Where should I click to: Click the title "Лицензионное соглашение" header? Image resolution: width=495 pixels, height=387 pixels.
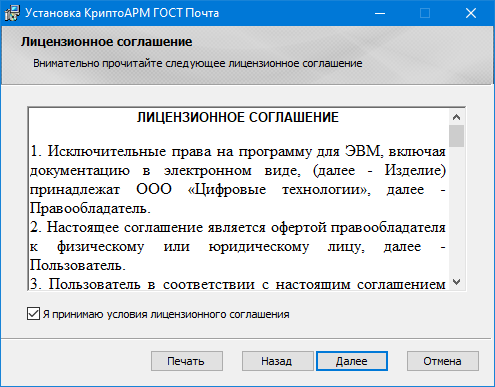(x=107, y=42)
